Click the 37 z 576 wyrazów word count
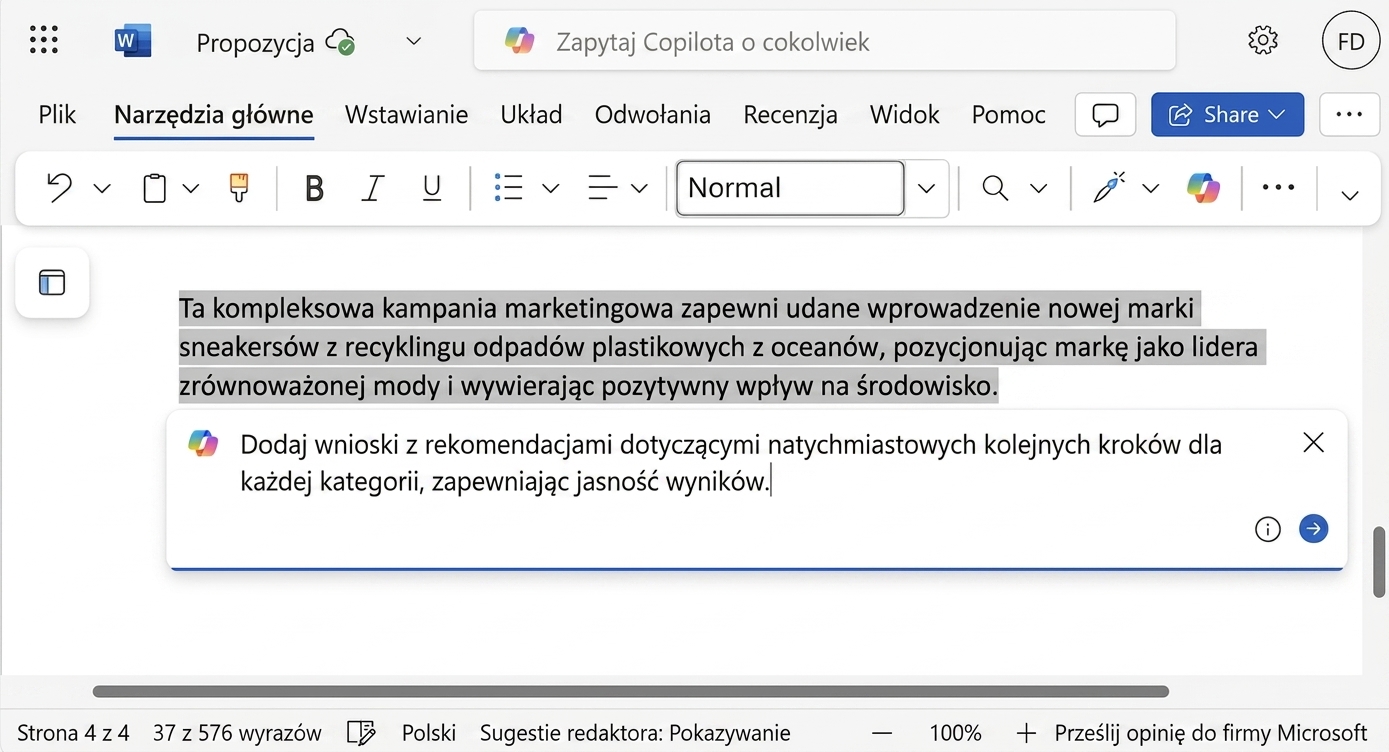This screenshot has height=752, width=1389. tap(237, 733)
